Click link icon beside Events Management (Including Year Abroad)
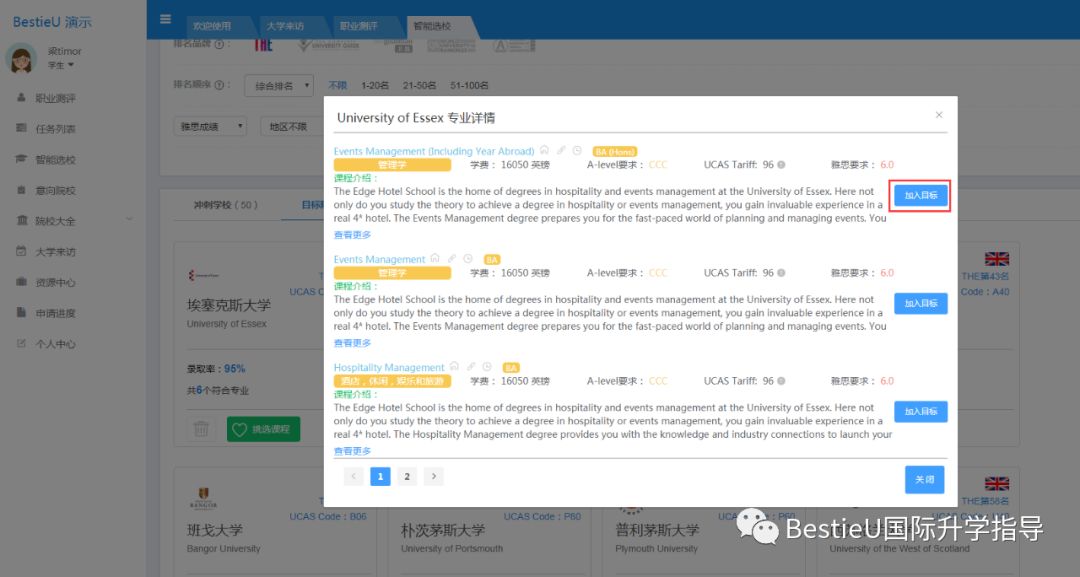 [561, 150]
